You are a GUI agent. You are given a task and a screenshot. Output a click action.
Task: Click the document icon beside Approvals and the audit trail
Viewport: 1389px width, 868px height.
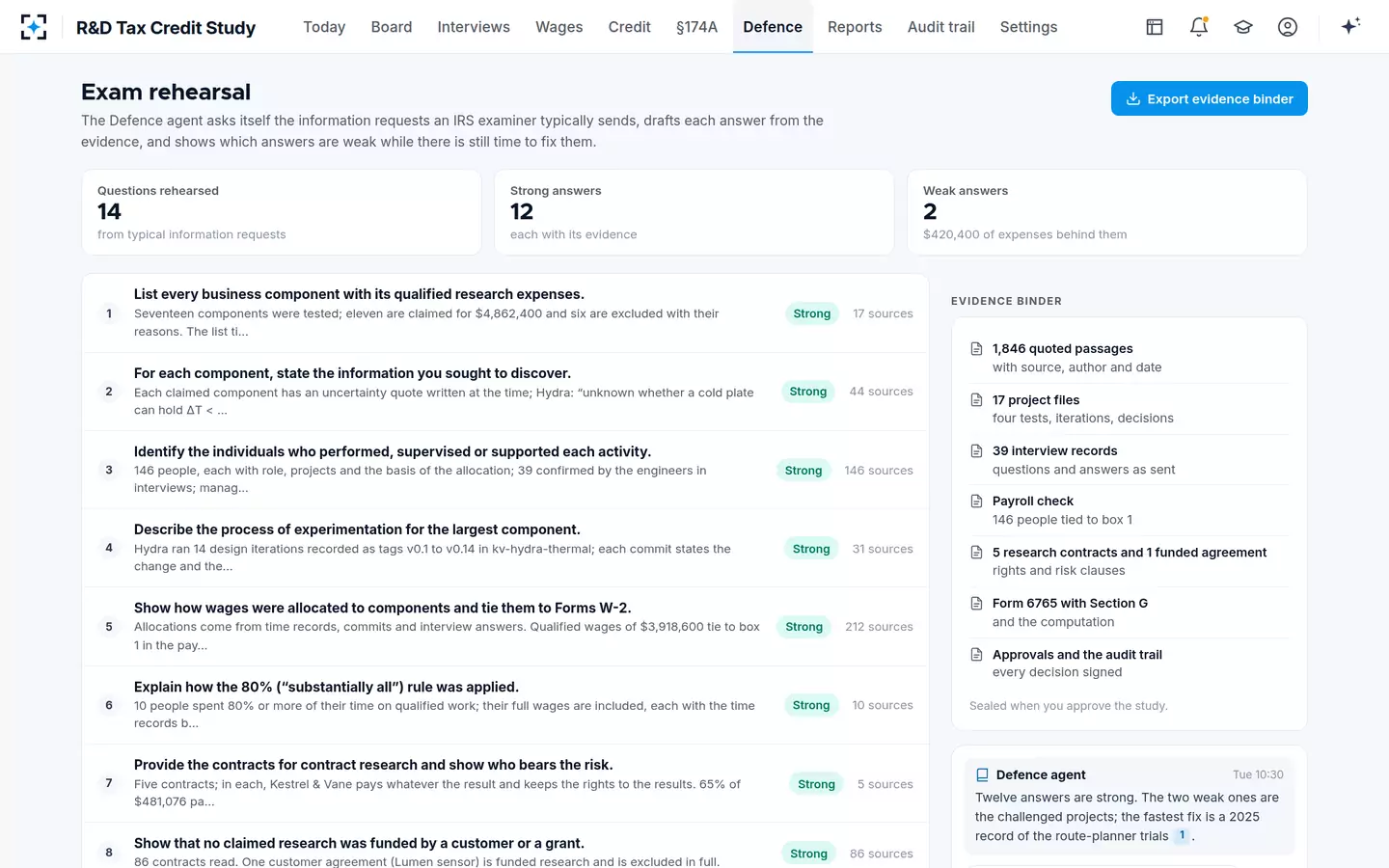tap(976, 655)
